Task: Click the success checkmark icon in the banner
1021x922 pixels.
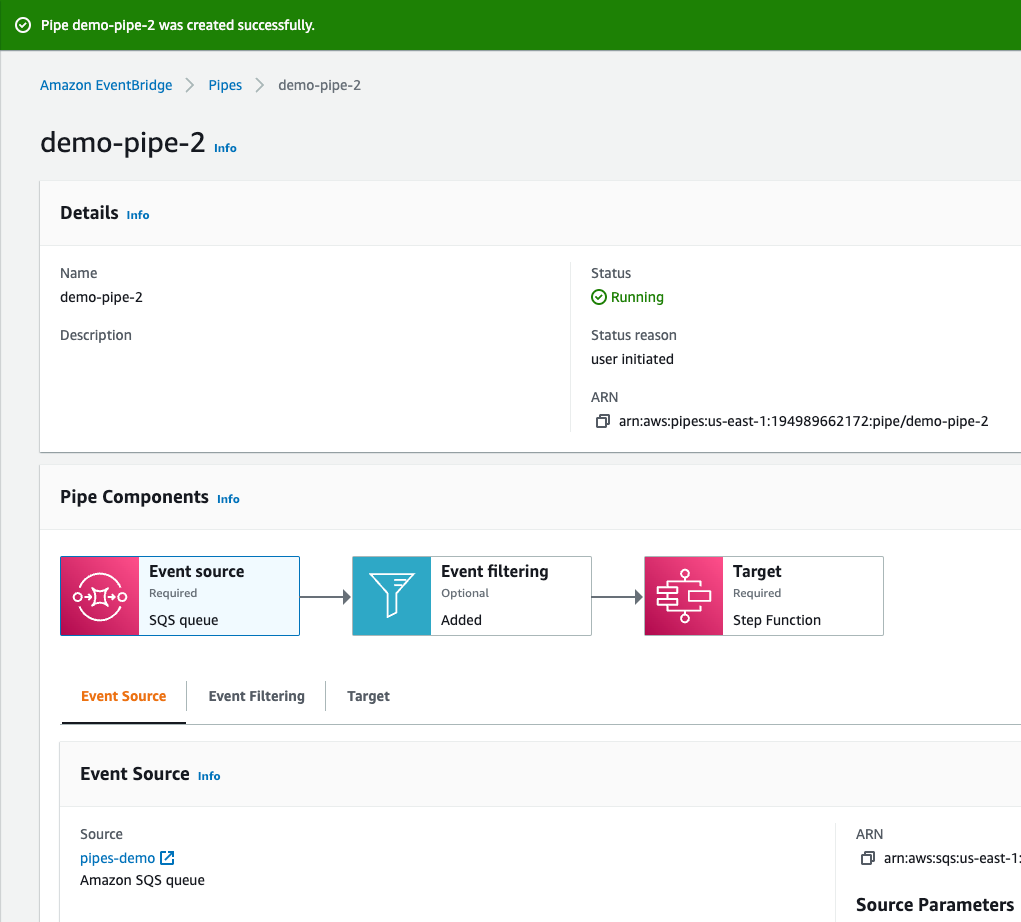Action: (x=23, y=25)
